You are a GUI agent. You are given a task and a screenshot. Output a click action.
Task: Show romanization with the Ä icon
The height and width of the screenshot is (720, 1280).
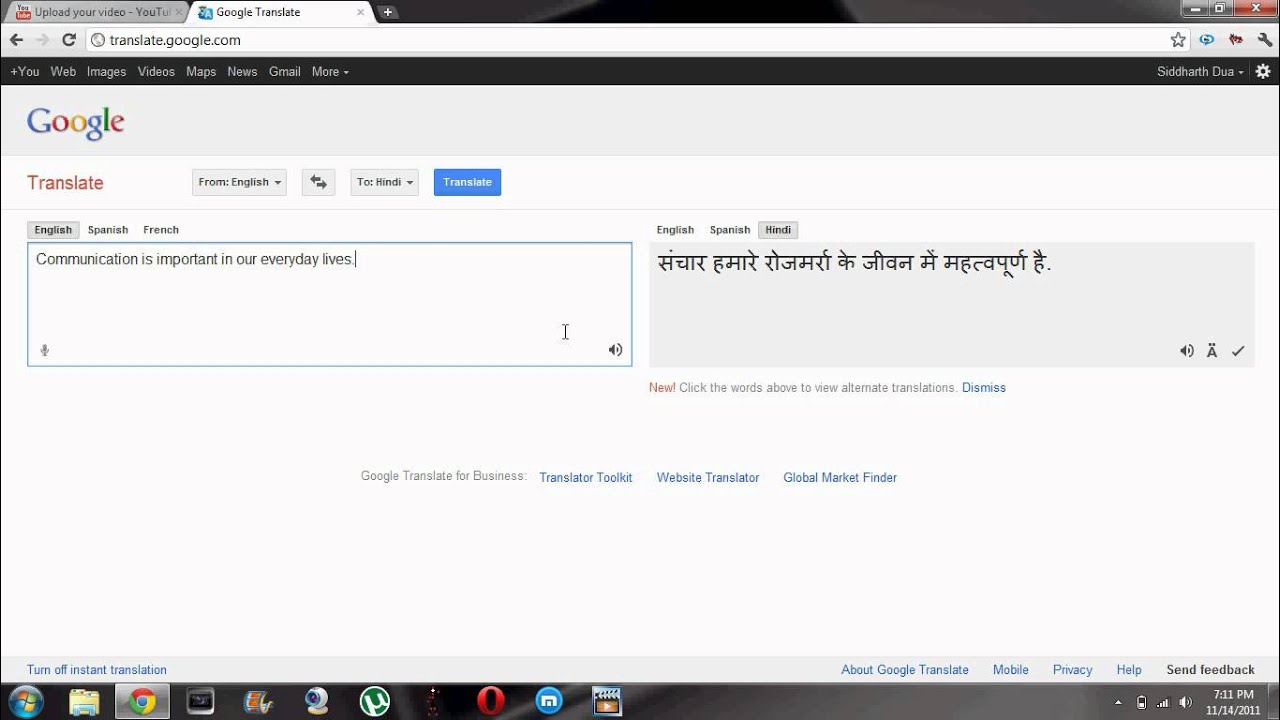(x=1212, y=351)
